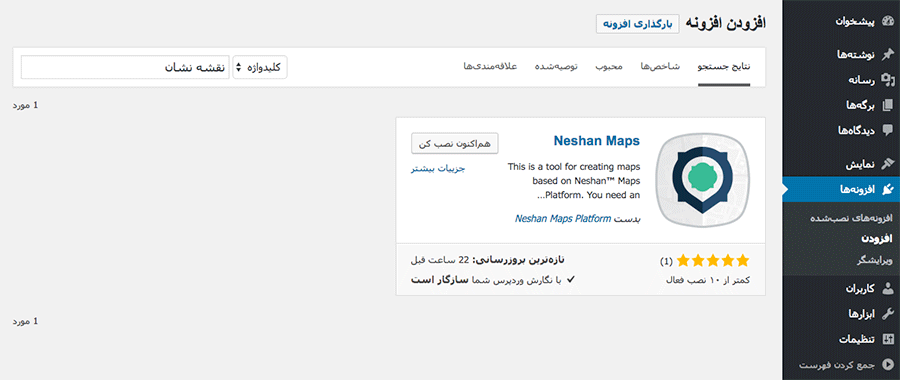Open the رسانه menu label
The height and width of the screenshot is (380, 900).
point(862,80)
